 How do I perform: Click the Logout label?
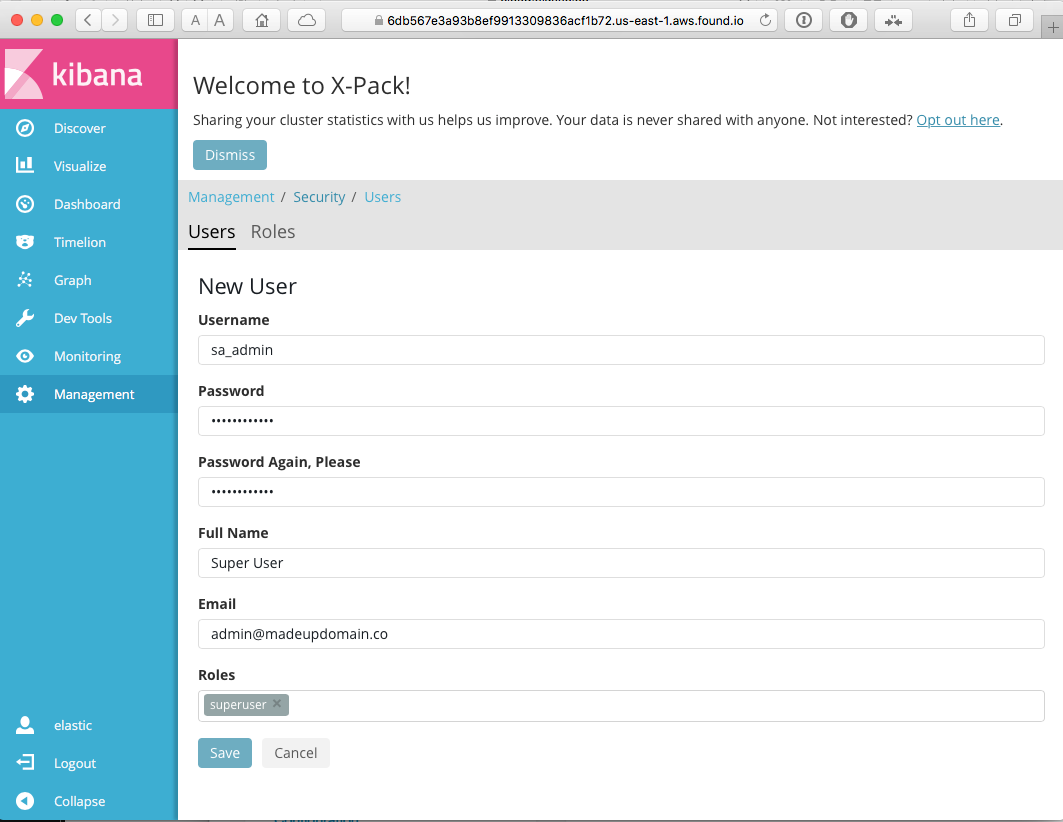click(x=75, y=763)
